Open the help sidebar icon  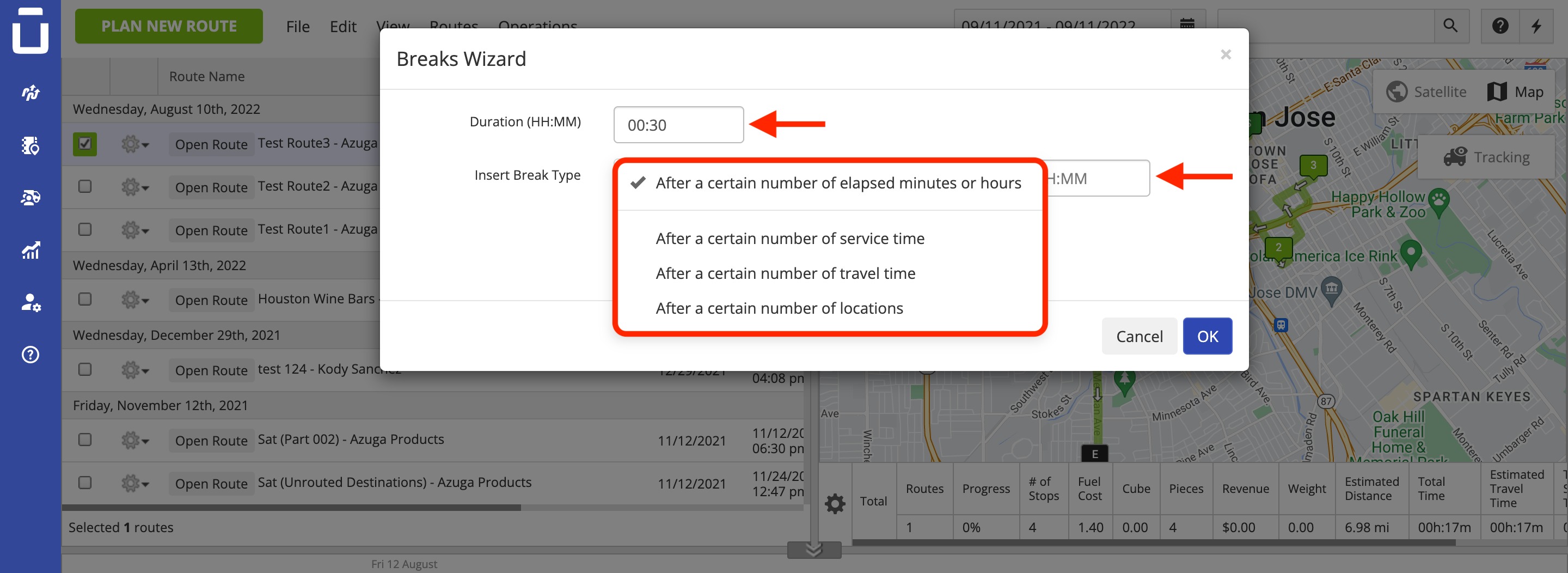30,355
